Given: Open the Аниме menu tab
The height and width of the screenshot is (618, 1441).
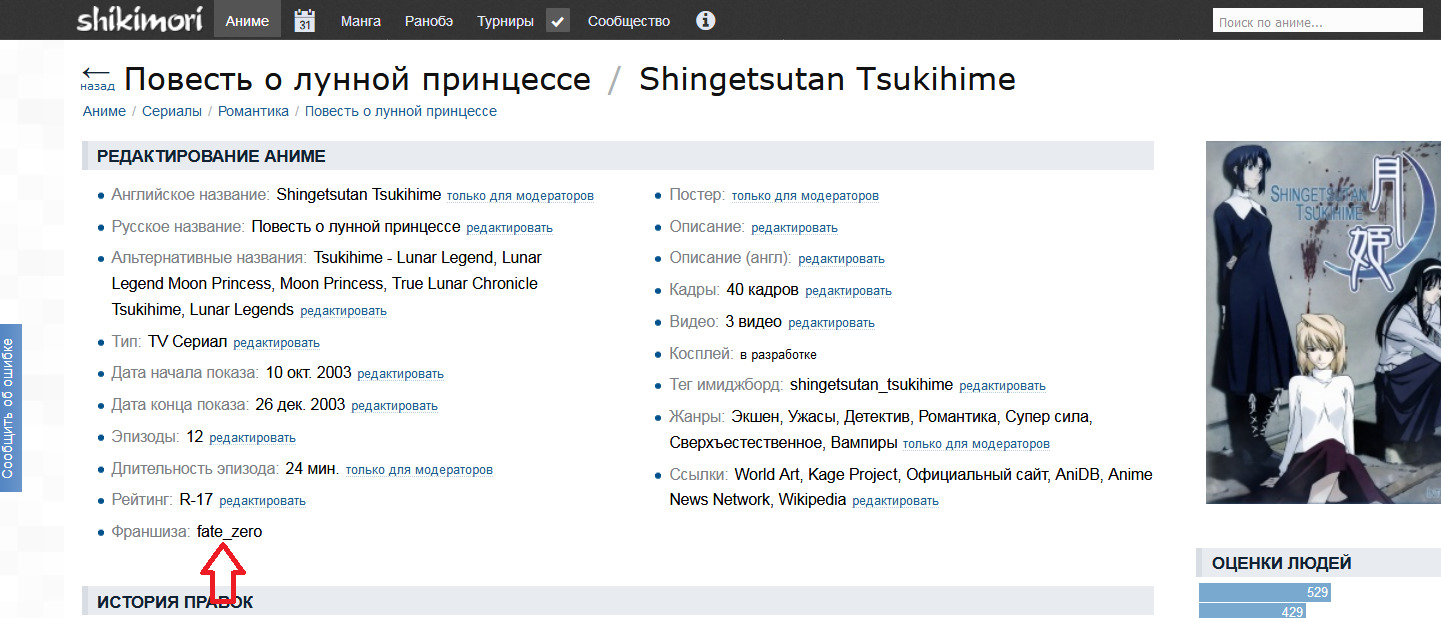Looking at the screenshot, I should pyautogui.click(x=247, y=21).
